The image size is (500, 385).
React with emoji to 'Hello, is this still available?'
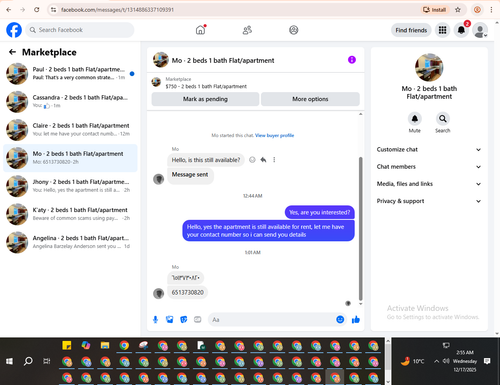click(x=252, y=160)
